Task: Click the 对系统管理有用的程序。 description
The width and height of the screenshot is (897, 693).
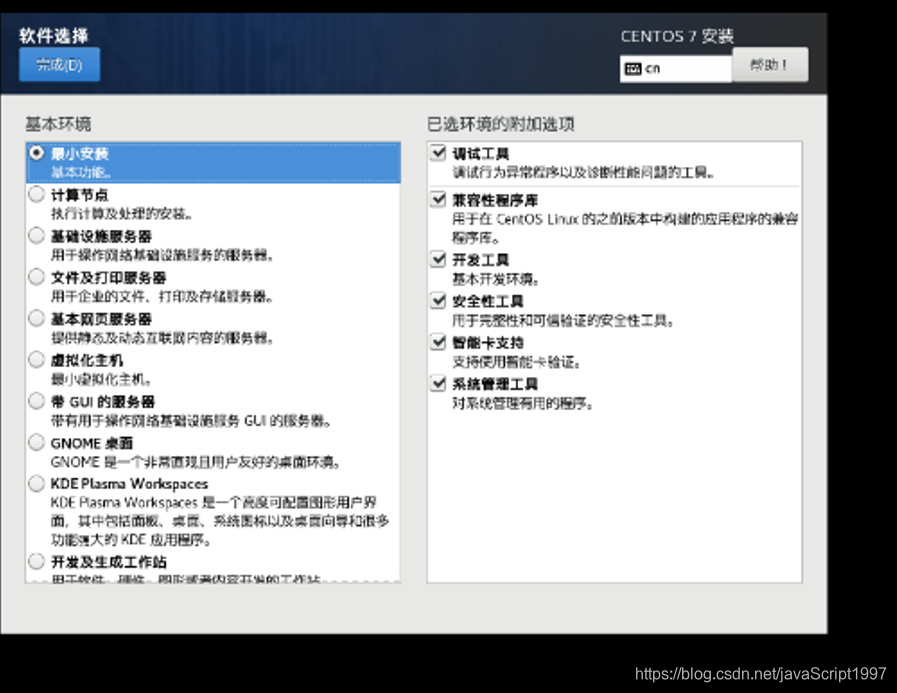Action: (x=523, y=403)
